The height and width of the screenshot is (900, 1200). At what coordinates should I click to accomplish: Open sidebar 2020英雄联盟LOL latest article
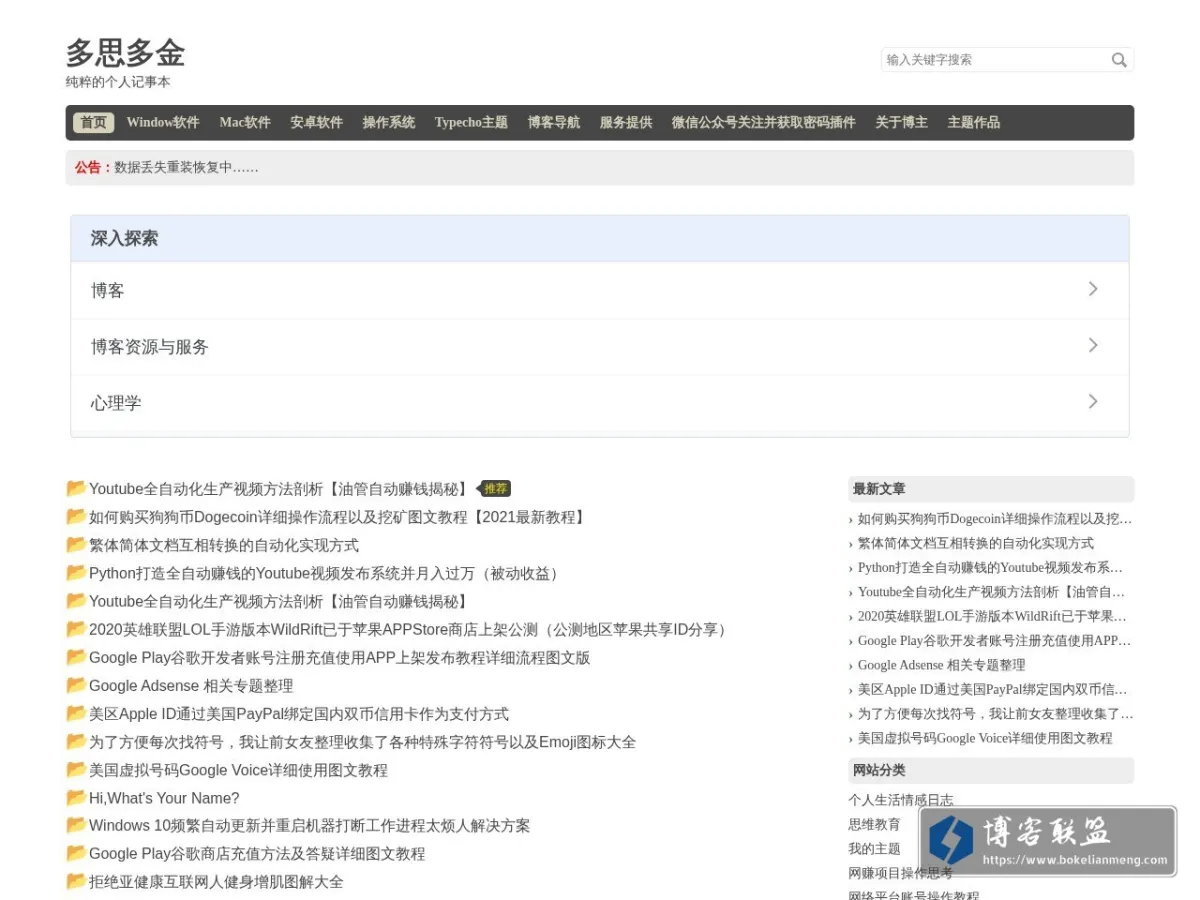pyautogui.click(x=992, y=616)
